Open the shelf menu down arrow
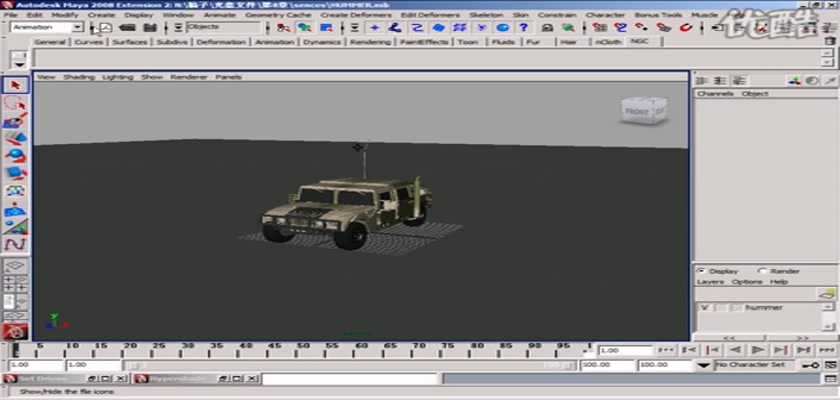Viewport: 840px width, 400px height. point(20,64)
